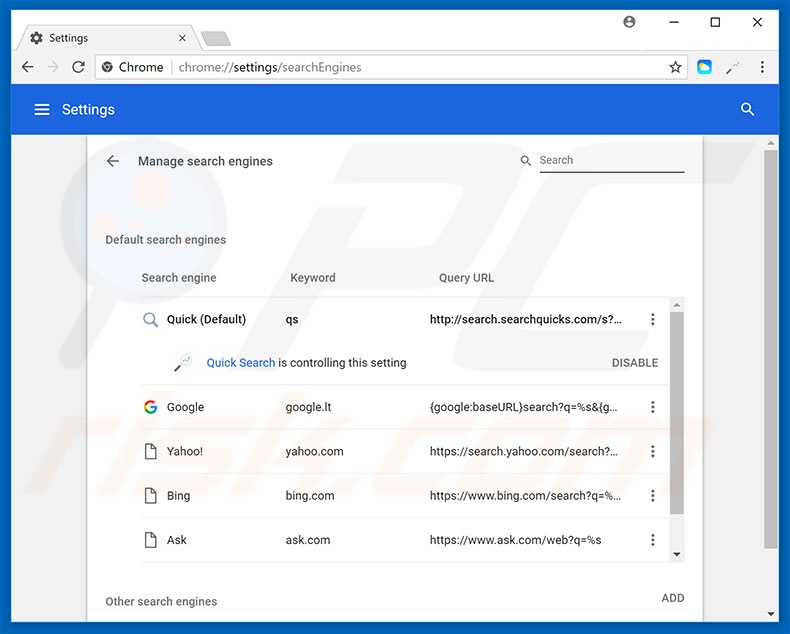Click the www.ask.com query URL
790x634 pixels.
[515, 540]
